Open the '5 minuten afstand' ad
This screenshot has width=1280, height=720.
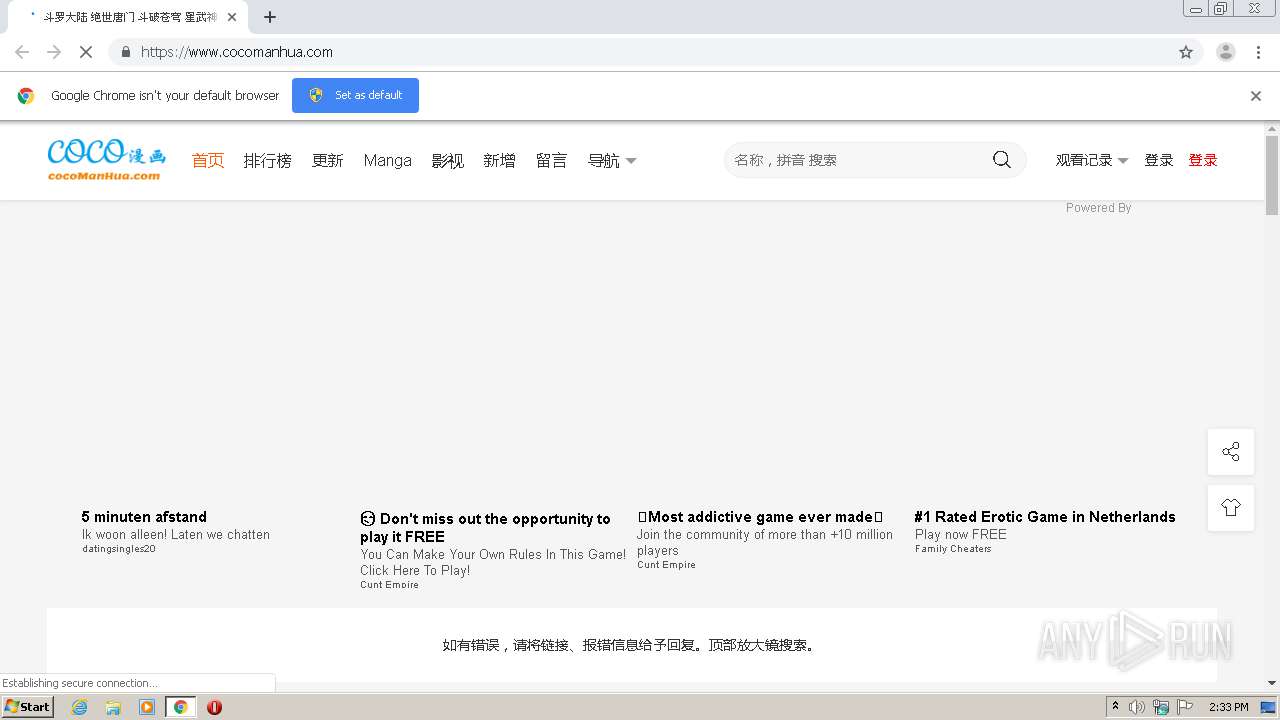tap(144, 517)
